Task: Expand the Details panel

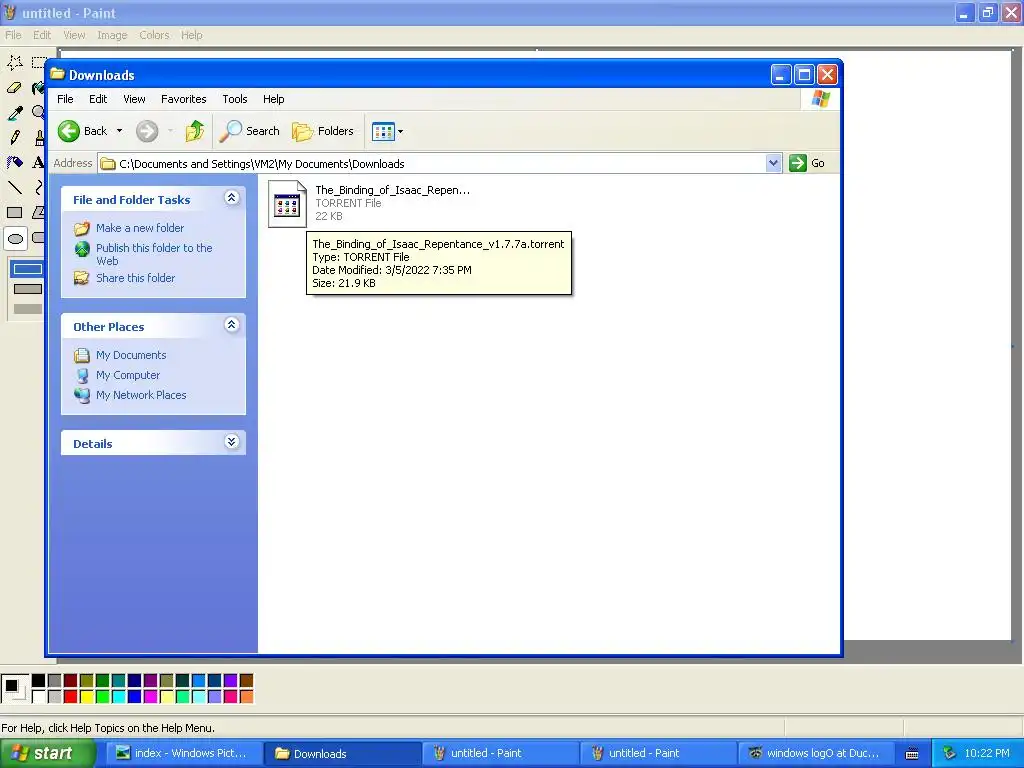Action: (231, 442)
